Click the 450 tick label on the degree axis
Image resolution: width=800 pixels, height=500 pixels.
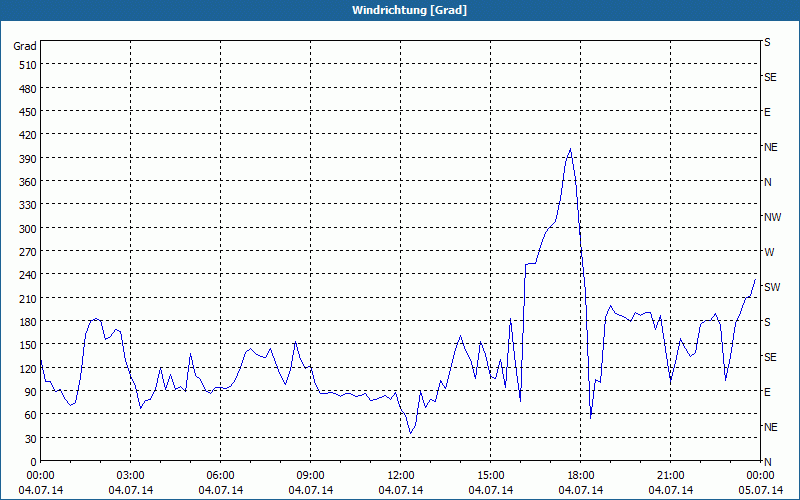(28, 112)
